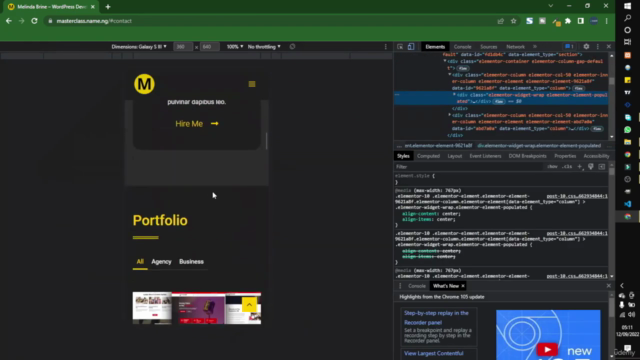Select the Business portfolio filter
640x360 pixels.
point(191,262)
